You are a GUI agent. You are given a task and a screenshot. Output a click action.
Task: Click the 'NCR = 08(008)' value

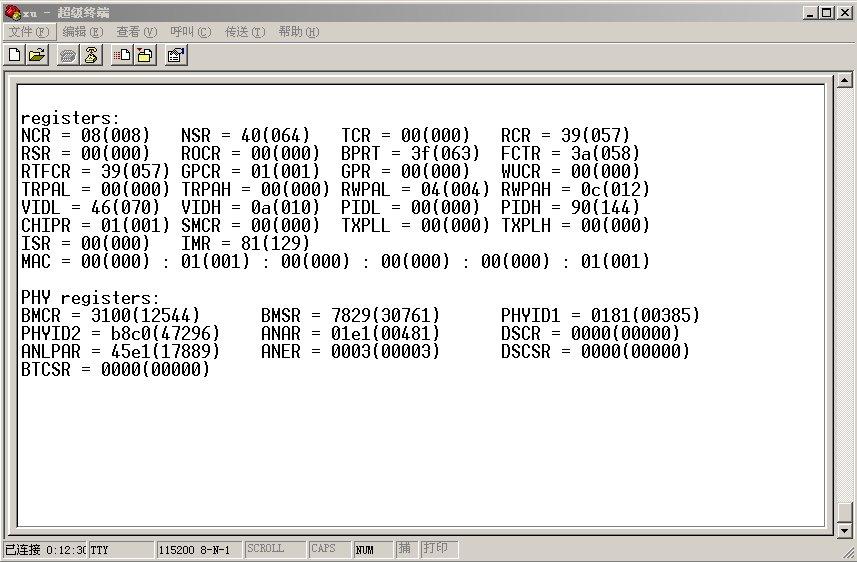point(85,136)
